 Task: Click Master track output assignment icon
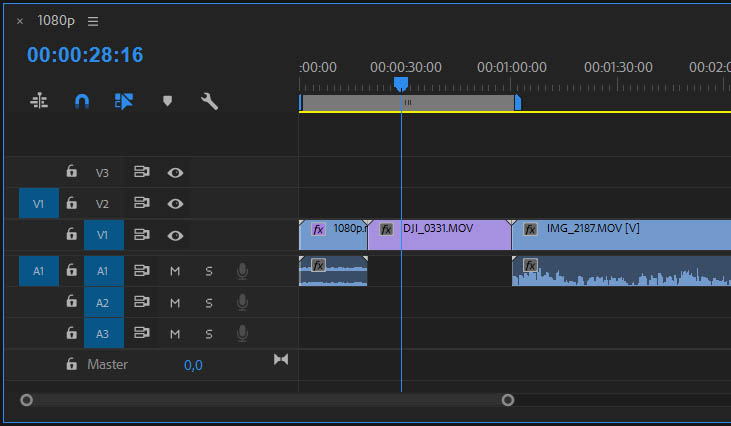tap(281, 359)
